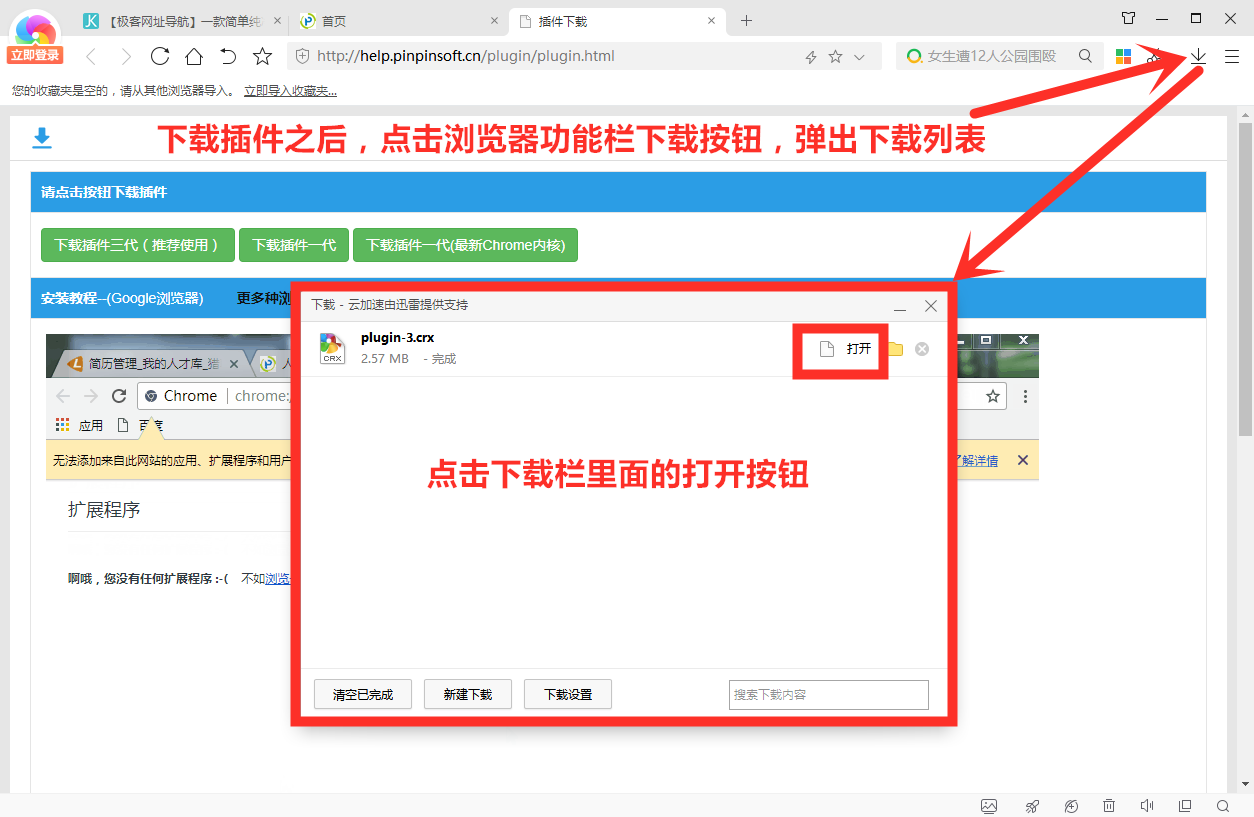Click the lightning fast-access icon in address bar
Viewport: 1254px width, 817px height.
pos(811,57)
